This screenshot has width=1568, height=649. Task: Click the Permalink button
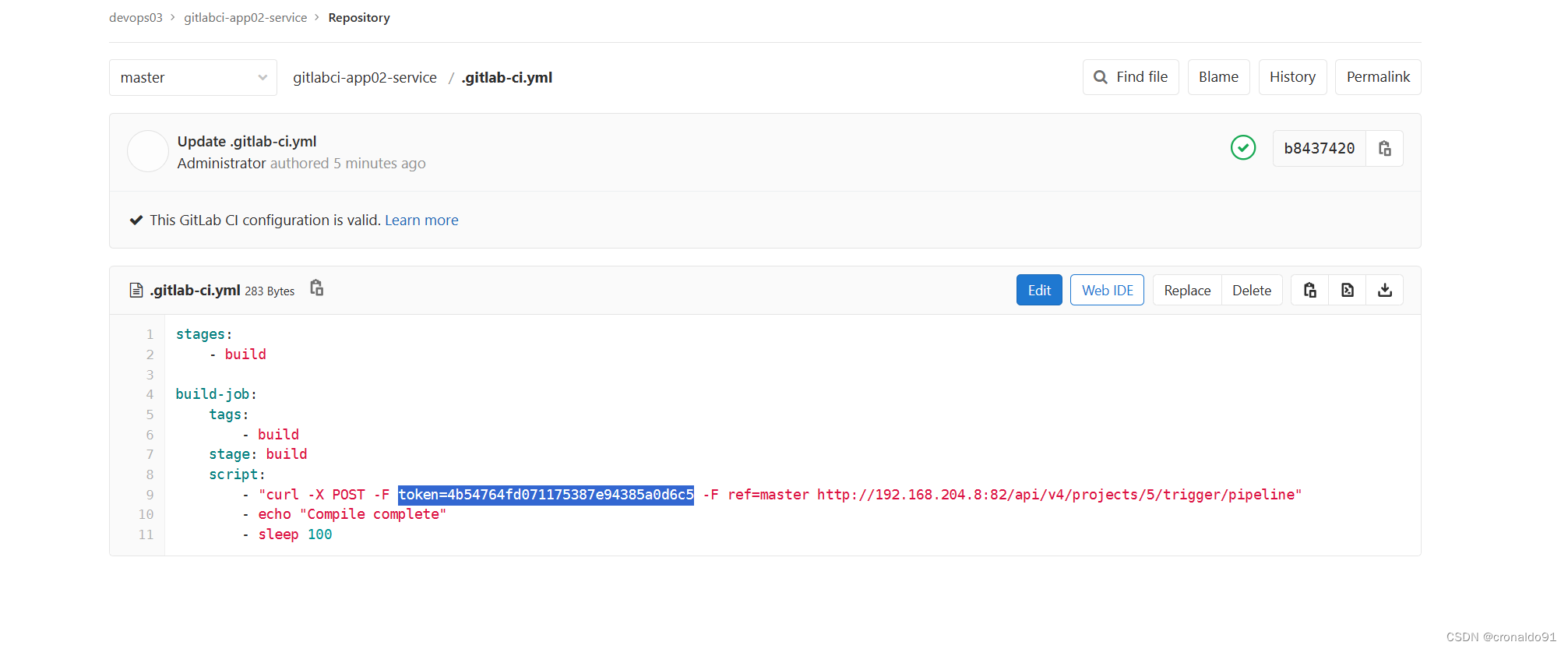[x=1378, y=77]
